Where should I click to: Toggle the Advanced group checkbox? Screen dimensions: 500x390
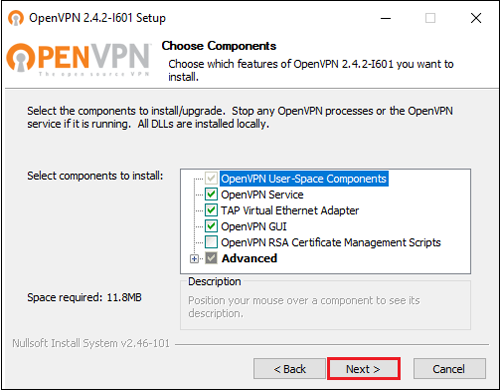click(211, 258)
